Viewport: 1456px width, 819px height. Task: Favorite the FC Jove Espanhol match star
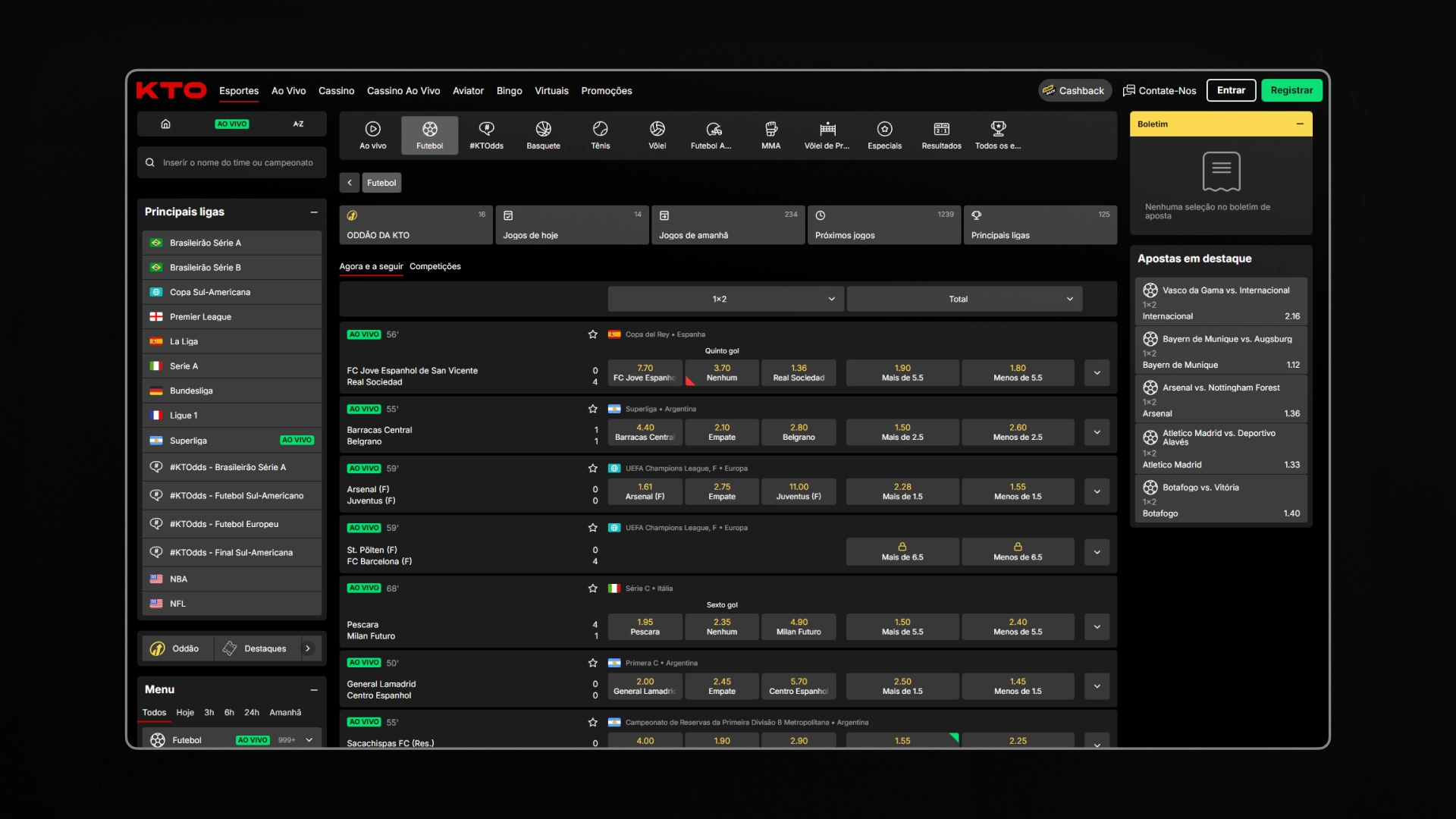click(593, 334)
